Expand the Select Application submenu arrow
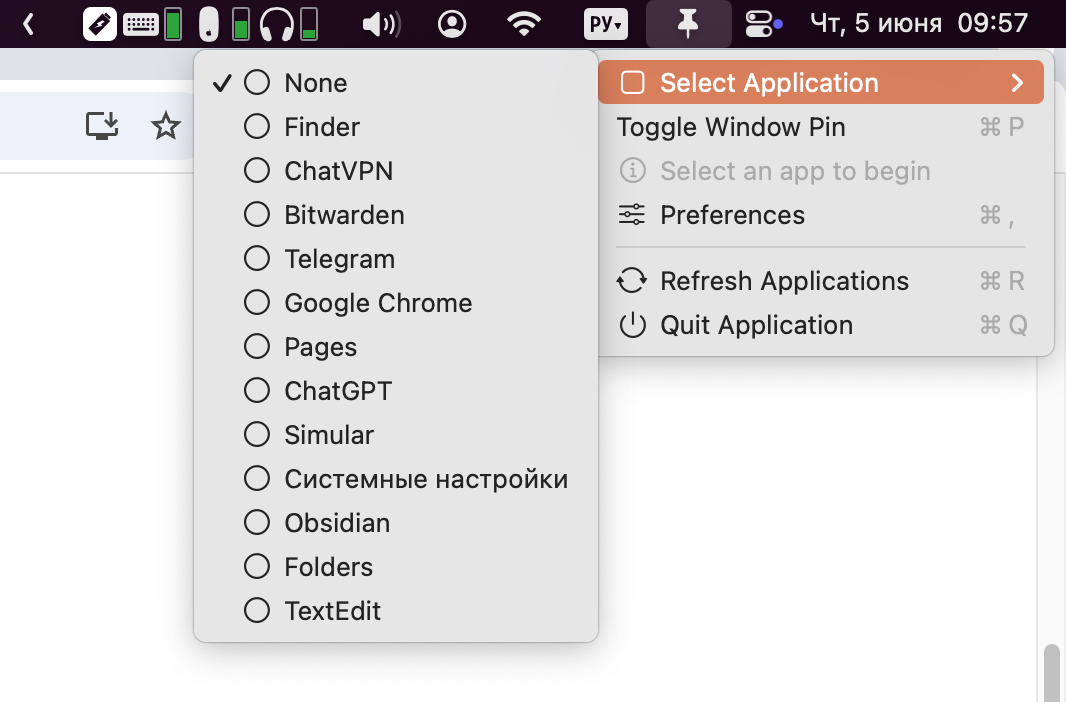1066x702 pixels. click(1017, 83)
